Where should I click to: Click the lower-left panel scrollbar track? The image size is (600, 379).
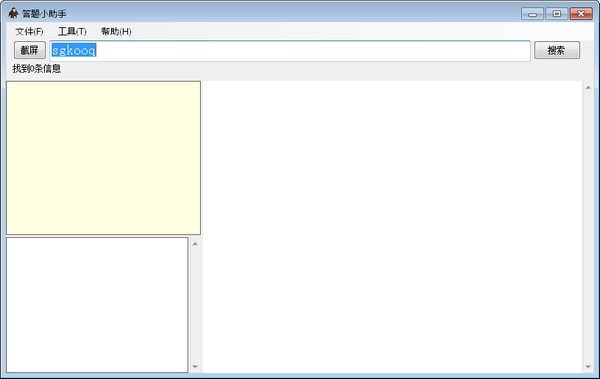coord(195,305)
